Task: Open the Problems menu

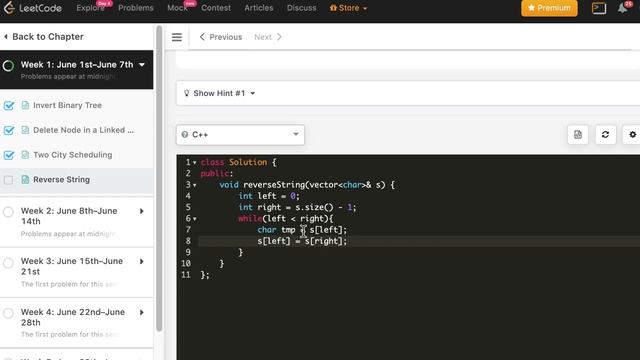Action: 136,8
